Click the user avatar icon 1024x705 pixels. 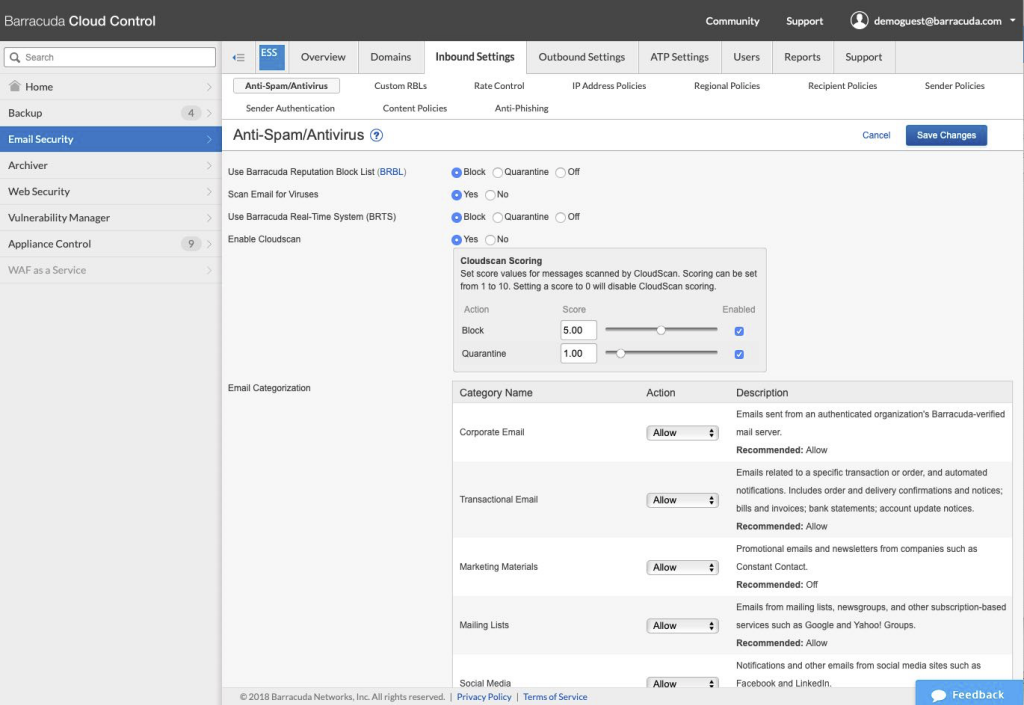coord(859,20)
